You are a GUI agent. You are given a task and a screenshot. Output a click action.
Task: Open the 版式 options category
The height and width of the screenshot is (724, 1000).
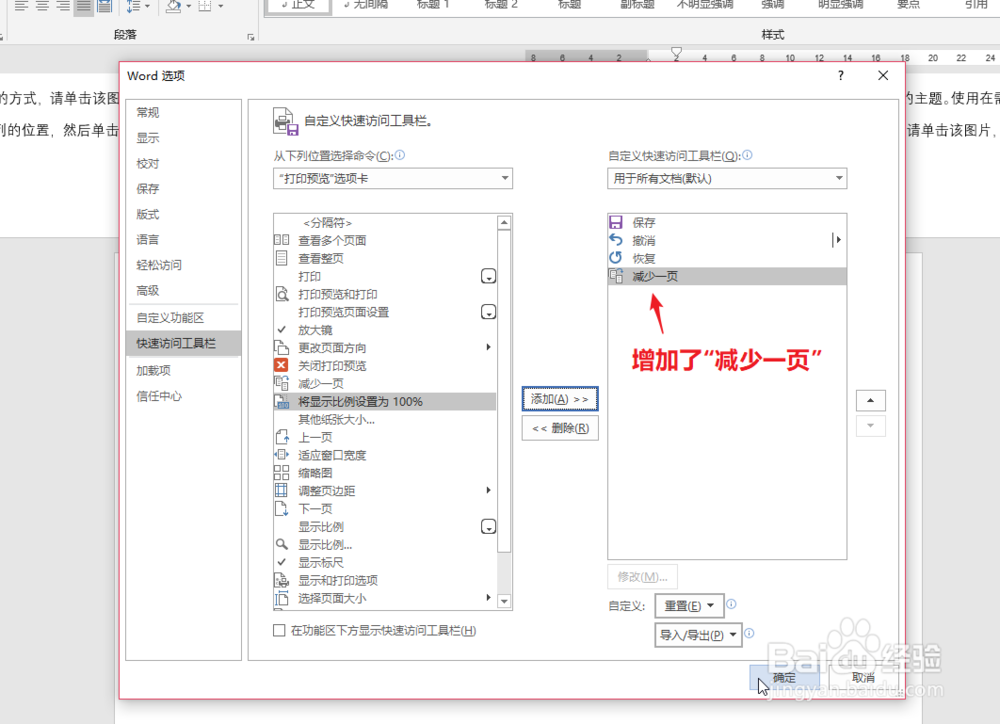click(x=184, y=214)
